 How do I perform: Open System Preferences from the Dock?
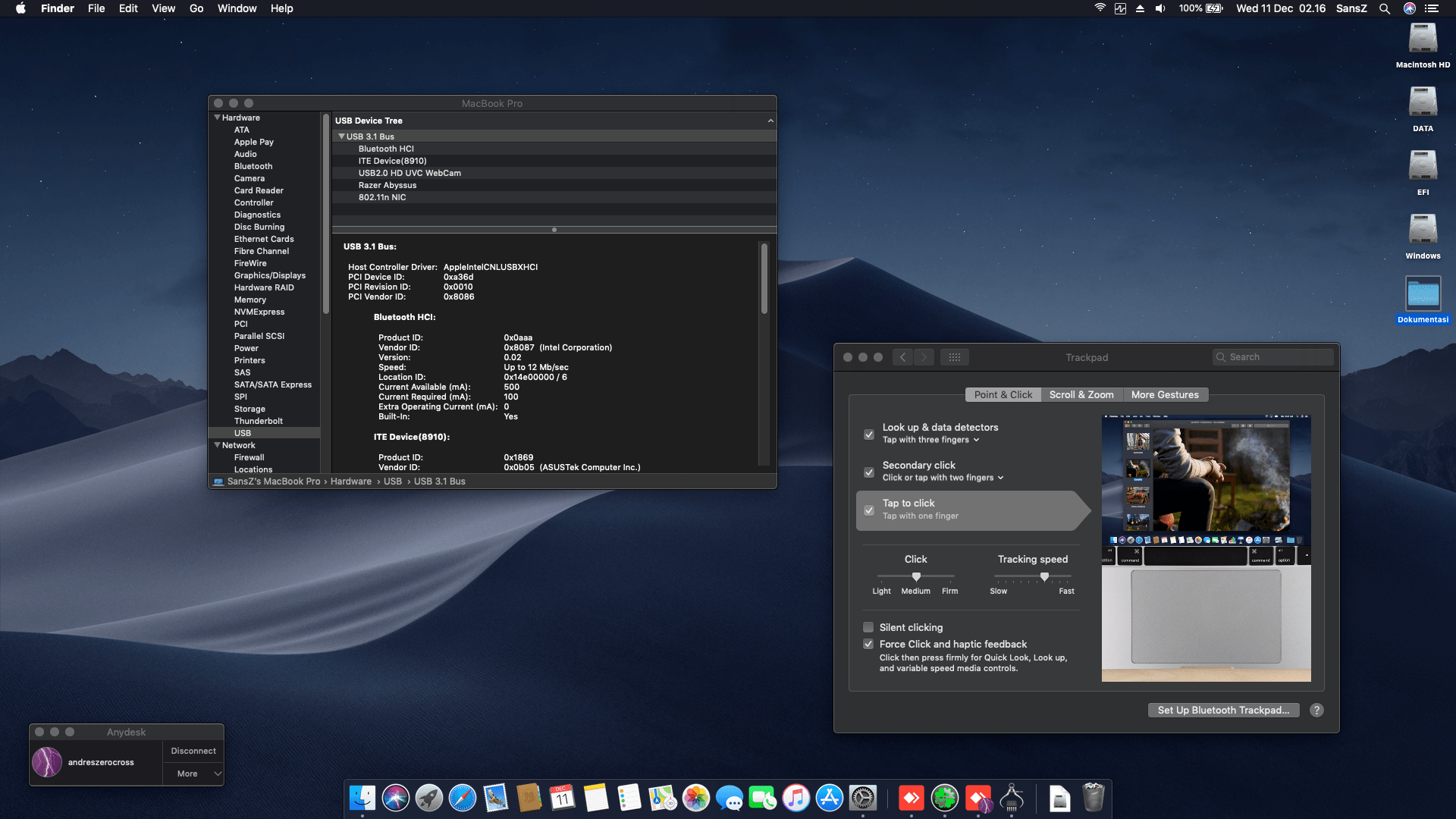coord(864,798)
